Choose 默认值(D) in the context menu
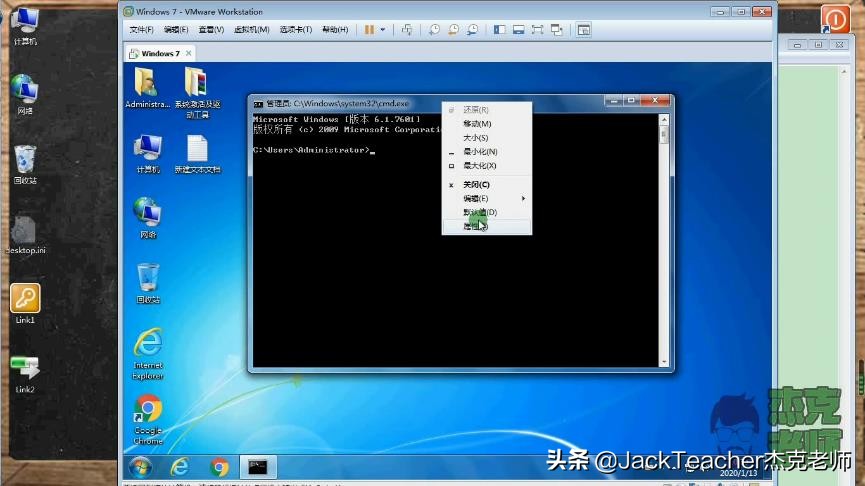This screenshot has width=865, height=486. [487, 212]
